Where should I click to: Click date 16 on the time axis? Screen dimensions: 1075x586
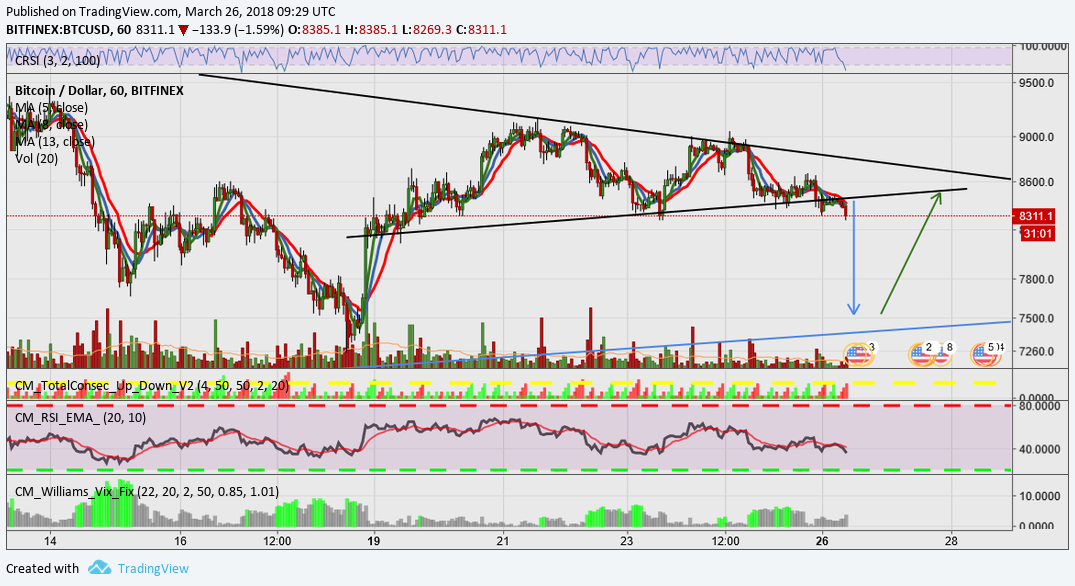(x=180, y=541)
